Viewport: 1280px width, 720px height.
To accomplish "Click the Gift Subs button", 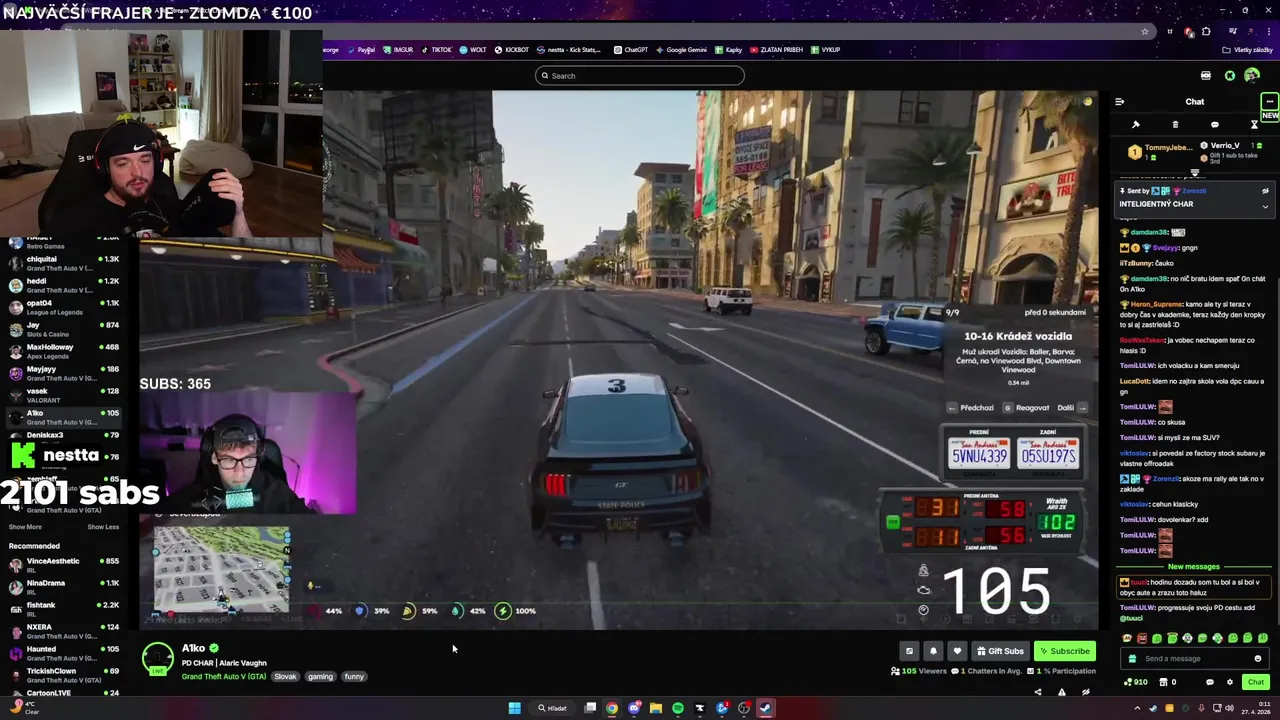I will point(999,651).
